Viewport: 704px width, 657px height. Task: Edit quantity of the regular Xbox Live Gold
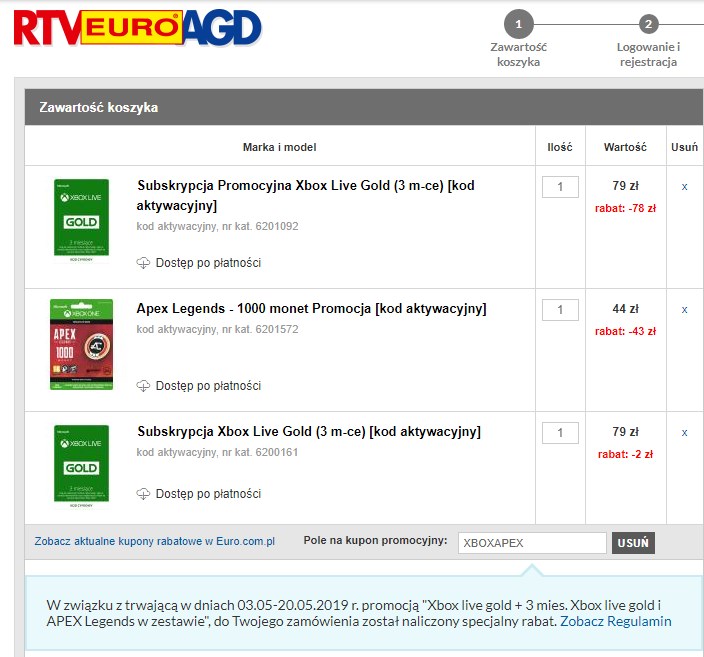pyautogui.click(x=560, y=433)
